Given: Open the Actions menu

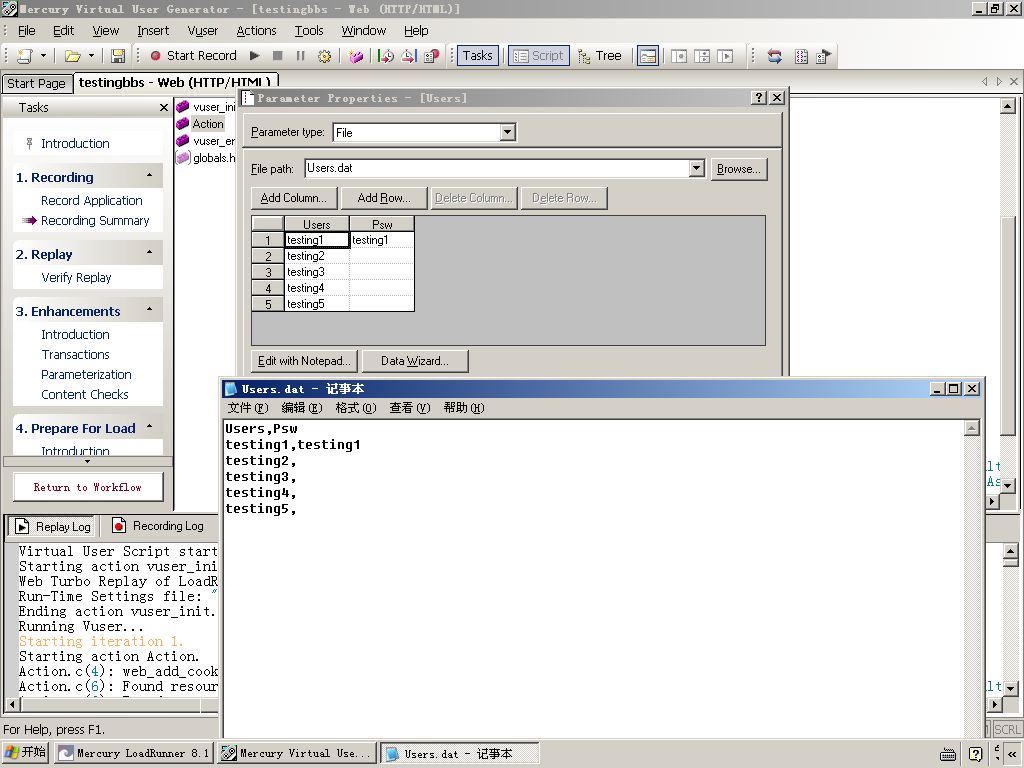Looking at the screenshot, I should click(x=256, y=31).
